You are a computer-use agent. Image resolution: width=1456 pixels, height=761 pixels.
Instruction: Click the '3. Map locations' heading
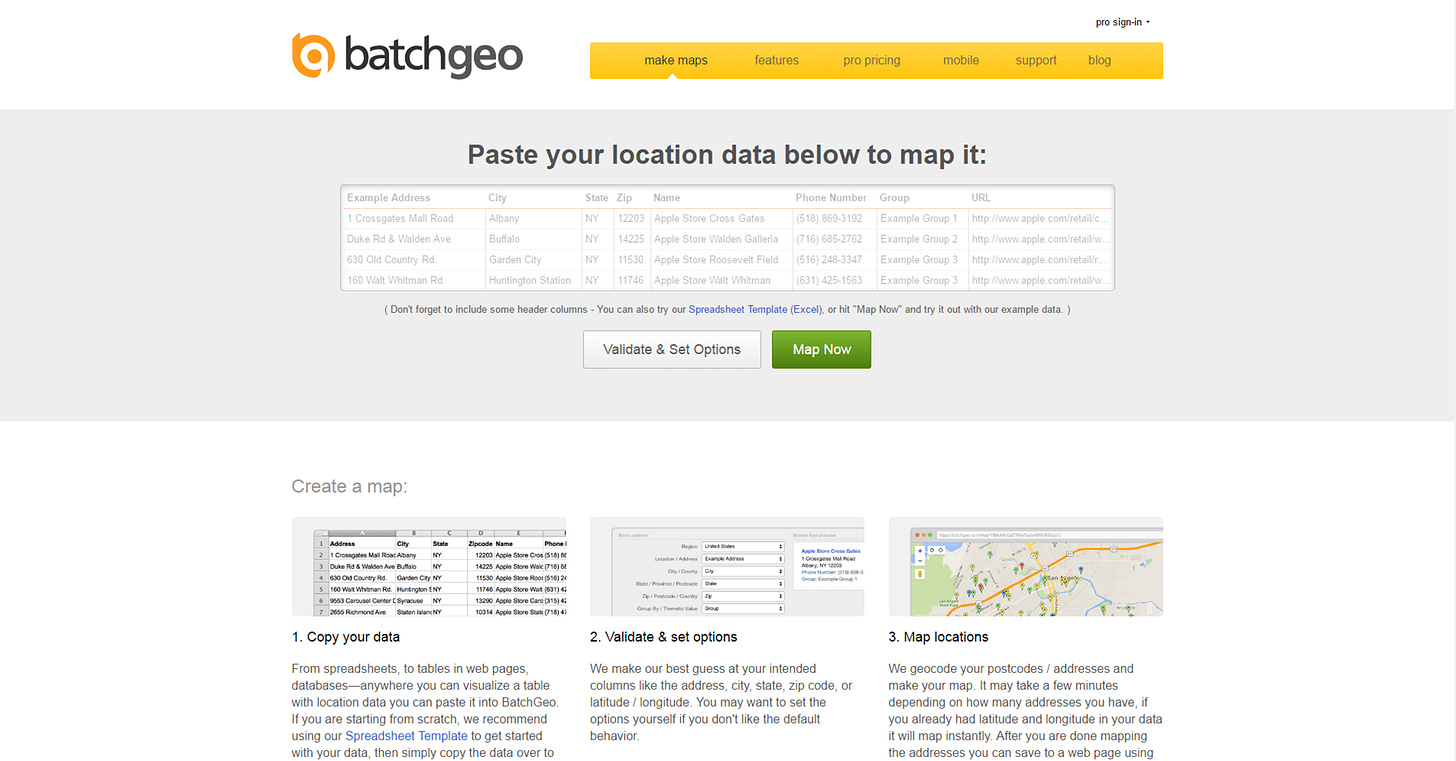point(938,637)
